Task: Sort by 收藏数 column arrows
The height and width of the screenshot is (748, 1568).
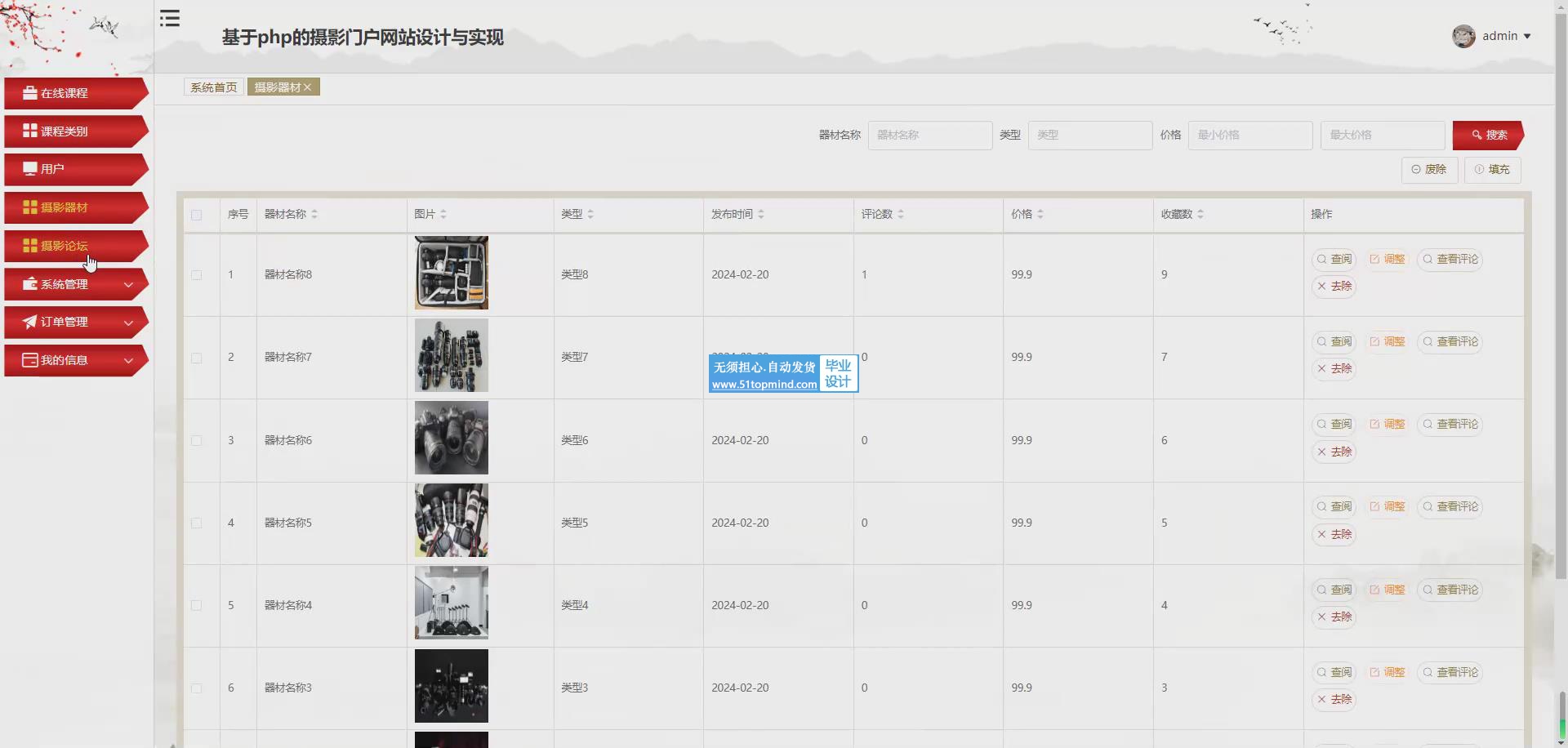Action: [1200, 214]
